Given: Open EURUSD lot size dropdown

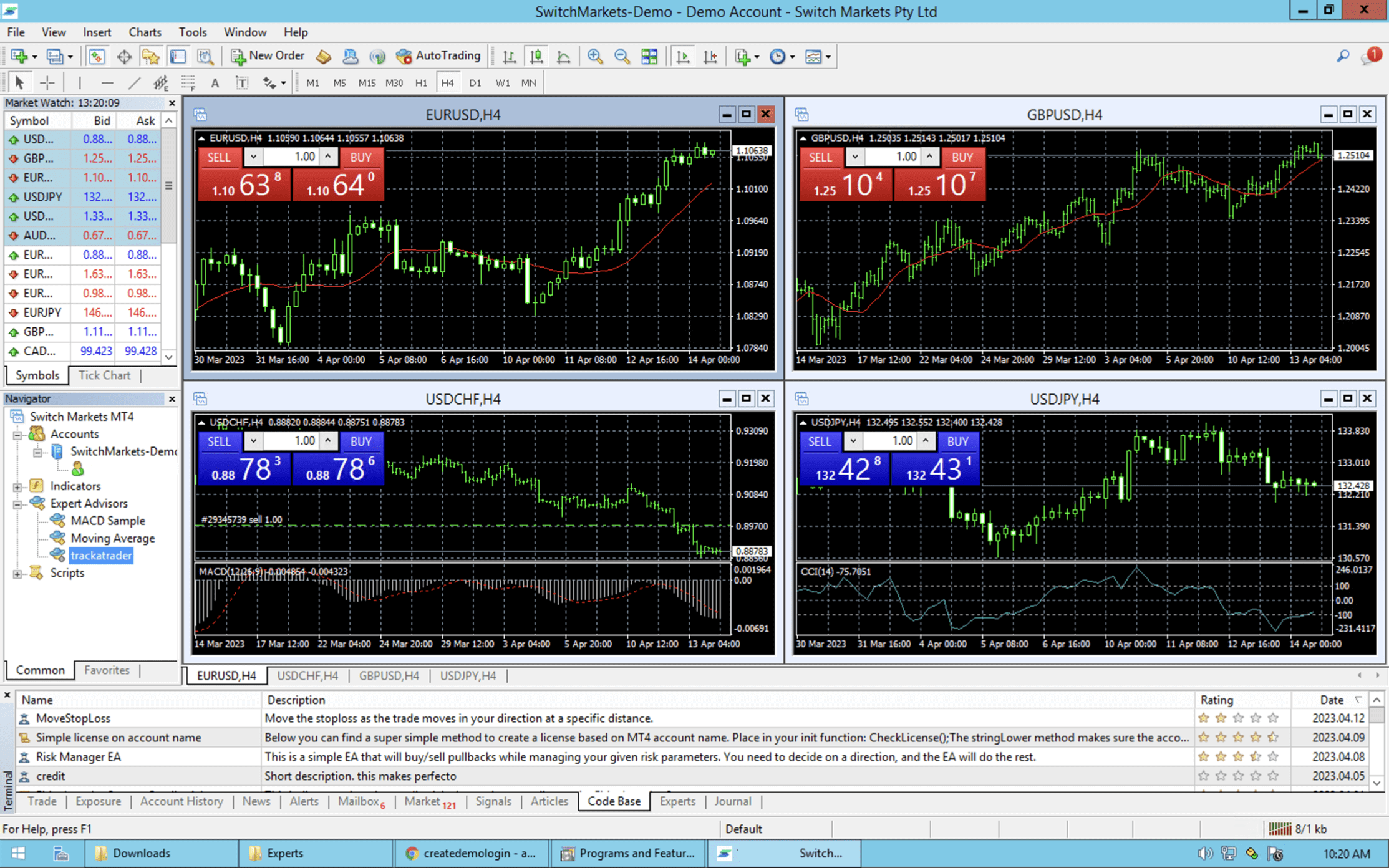Looking at the screenshot, I should [253, 157].
